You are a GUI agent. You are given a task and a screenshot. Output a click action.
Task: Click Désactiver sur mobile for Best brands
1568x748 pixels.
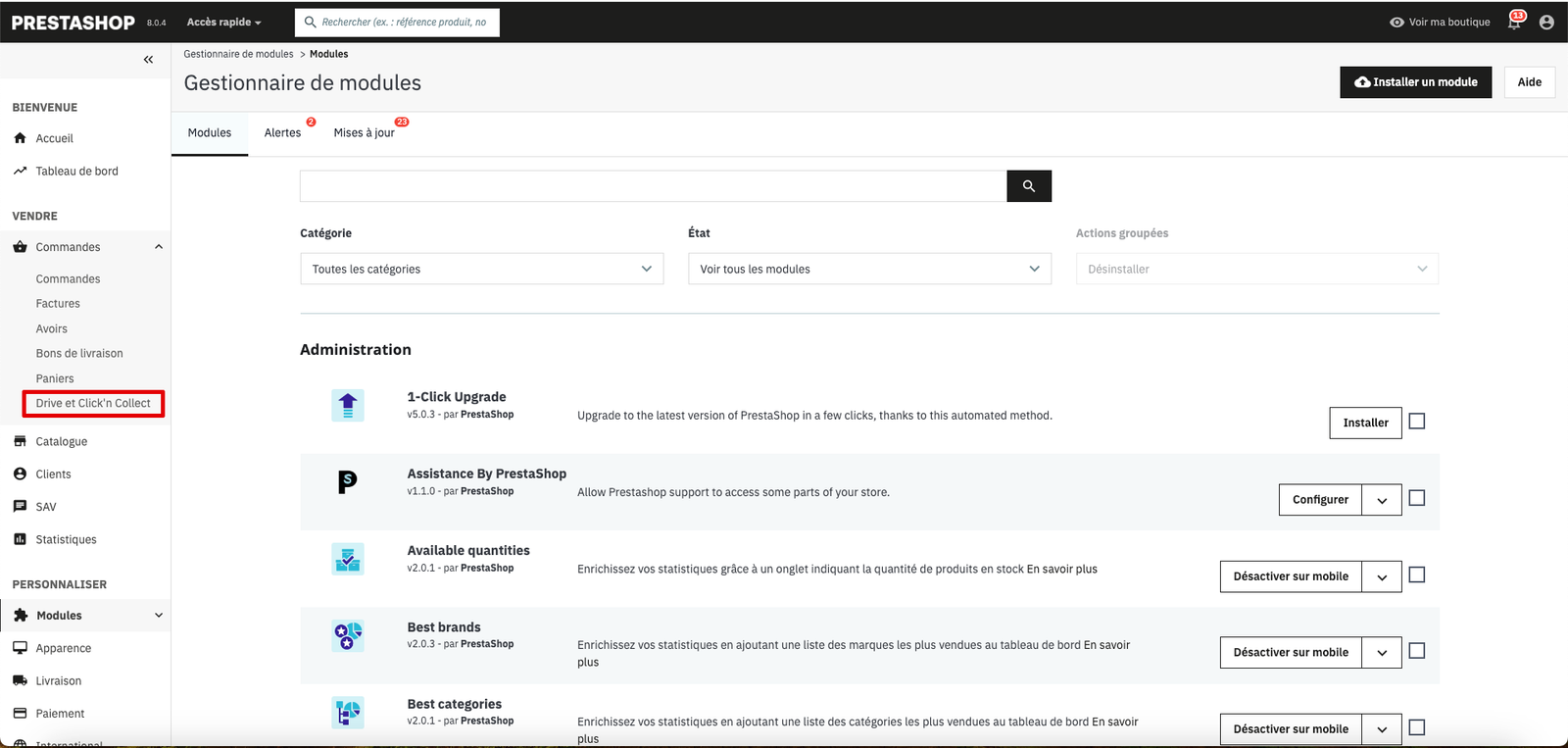[1291, 653]
